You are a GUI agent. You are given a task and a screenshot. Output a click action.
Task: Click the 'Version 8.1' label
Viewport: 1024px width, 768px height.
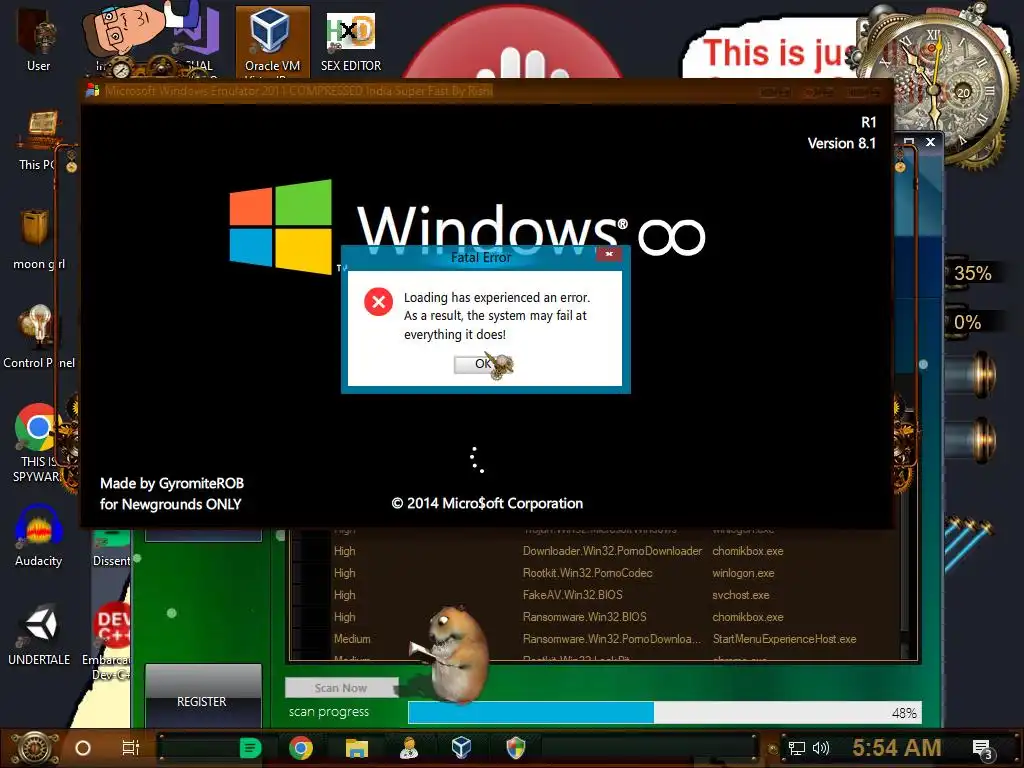click(x=841, y=144)
